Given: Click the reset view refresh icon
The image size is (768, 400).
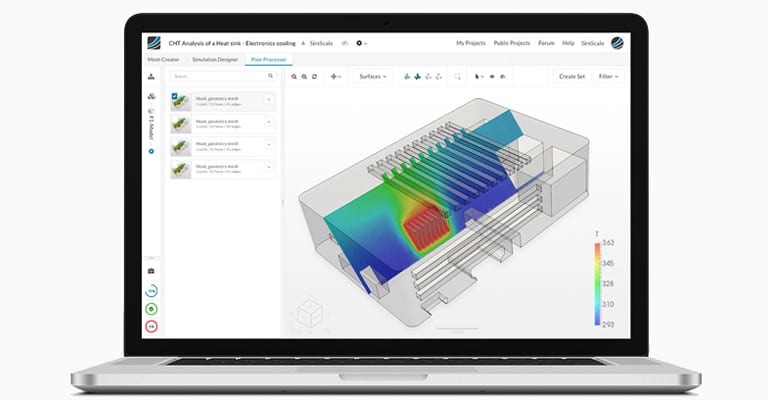Looking at the screenshot, I should pyautogui.click(x=314, y=76).
